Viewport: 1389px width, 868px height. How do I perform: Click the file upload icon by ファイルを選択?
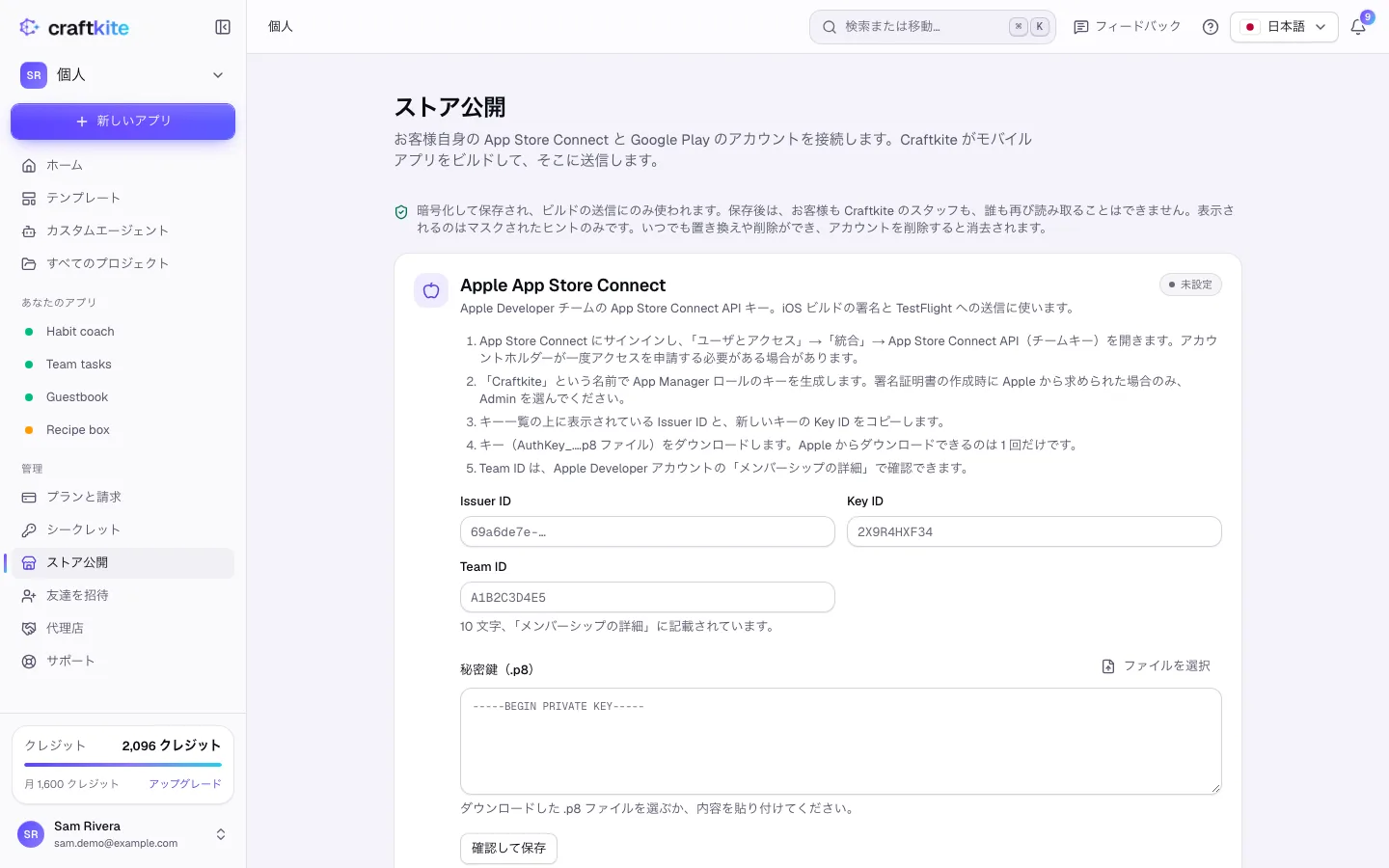click(1108, 666)
